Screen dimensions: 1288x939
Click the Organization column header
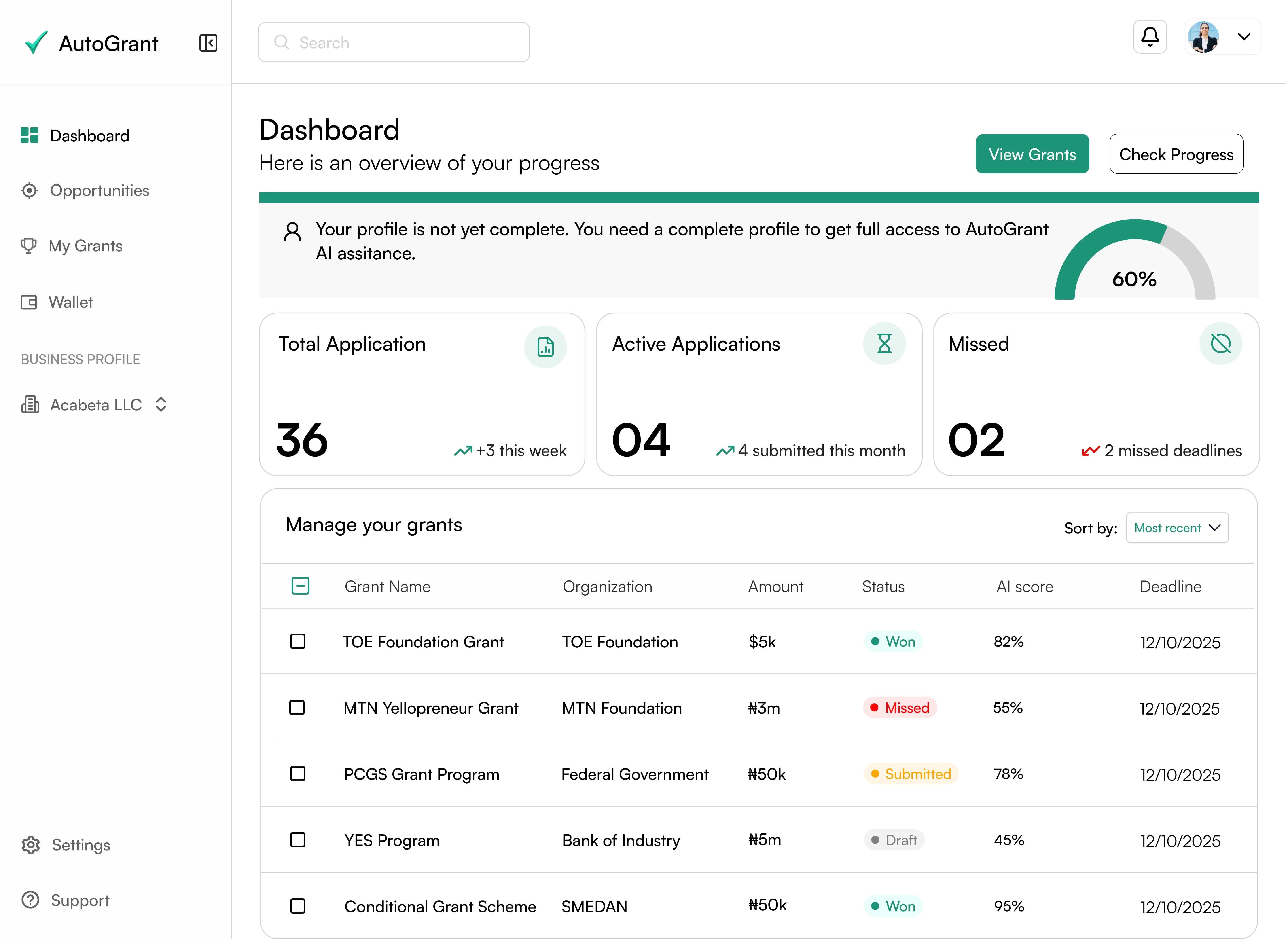click(608, 587)
